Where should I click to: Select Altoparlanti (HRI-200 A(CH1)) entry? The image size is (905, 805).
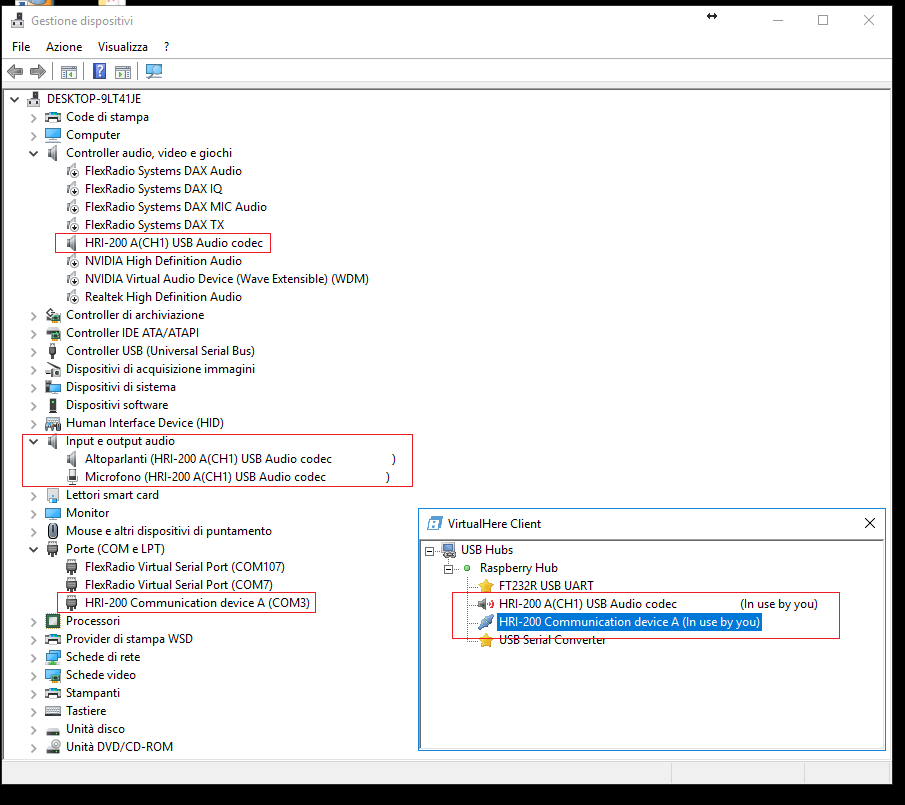point(240,459)
